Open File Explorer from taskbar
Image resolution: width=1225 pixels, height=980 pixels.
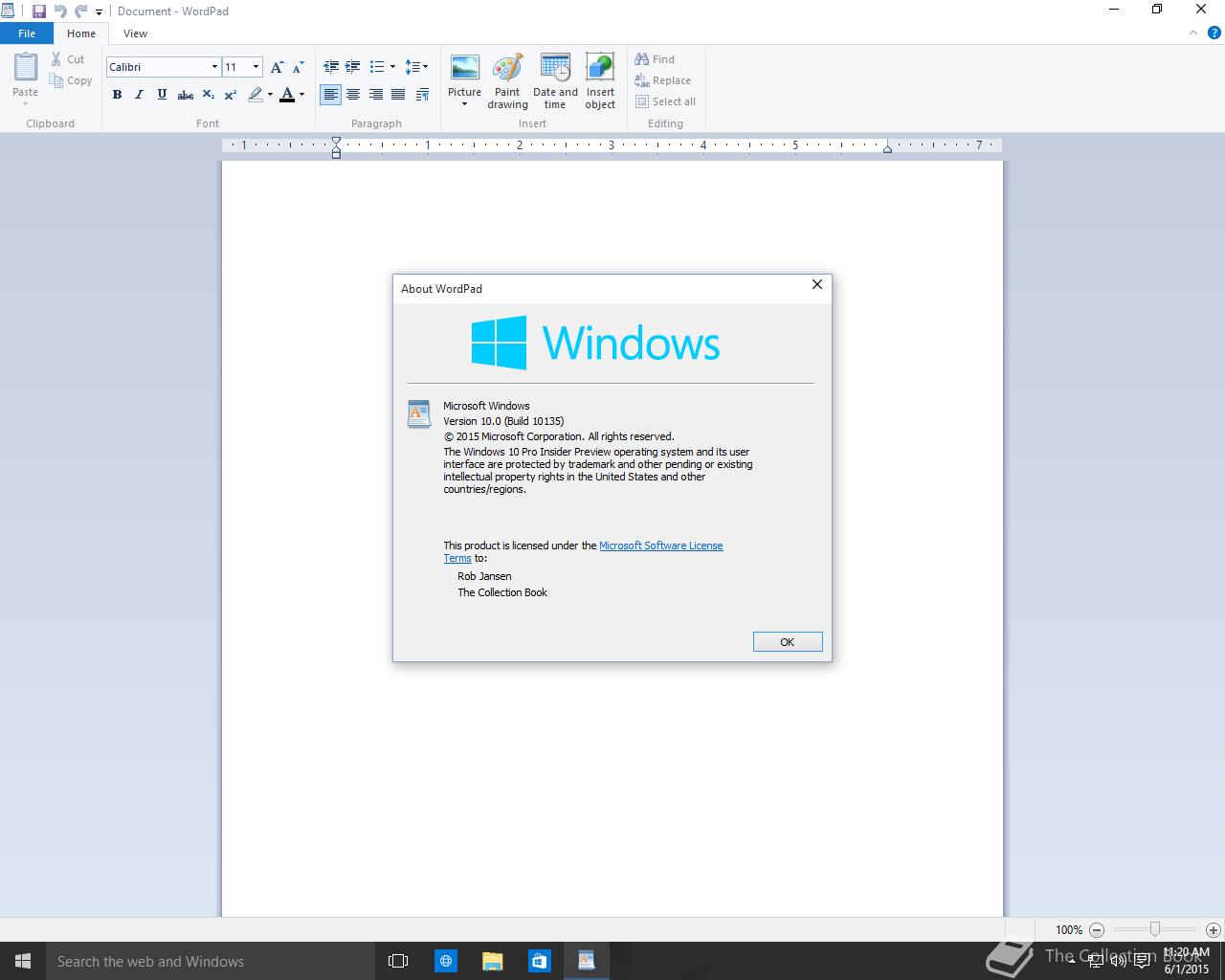[492, 961]
